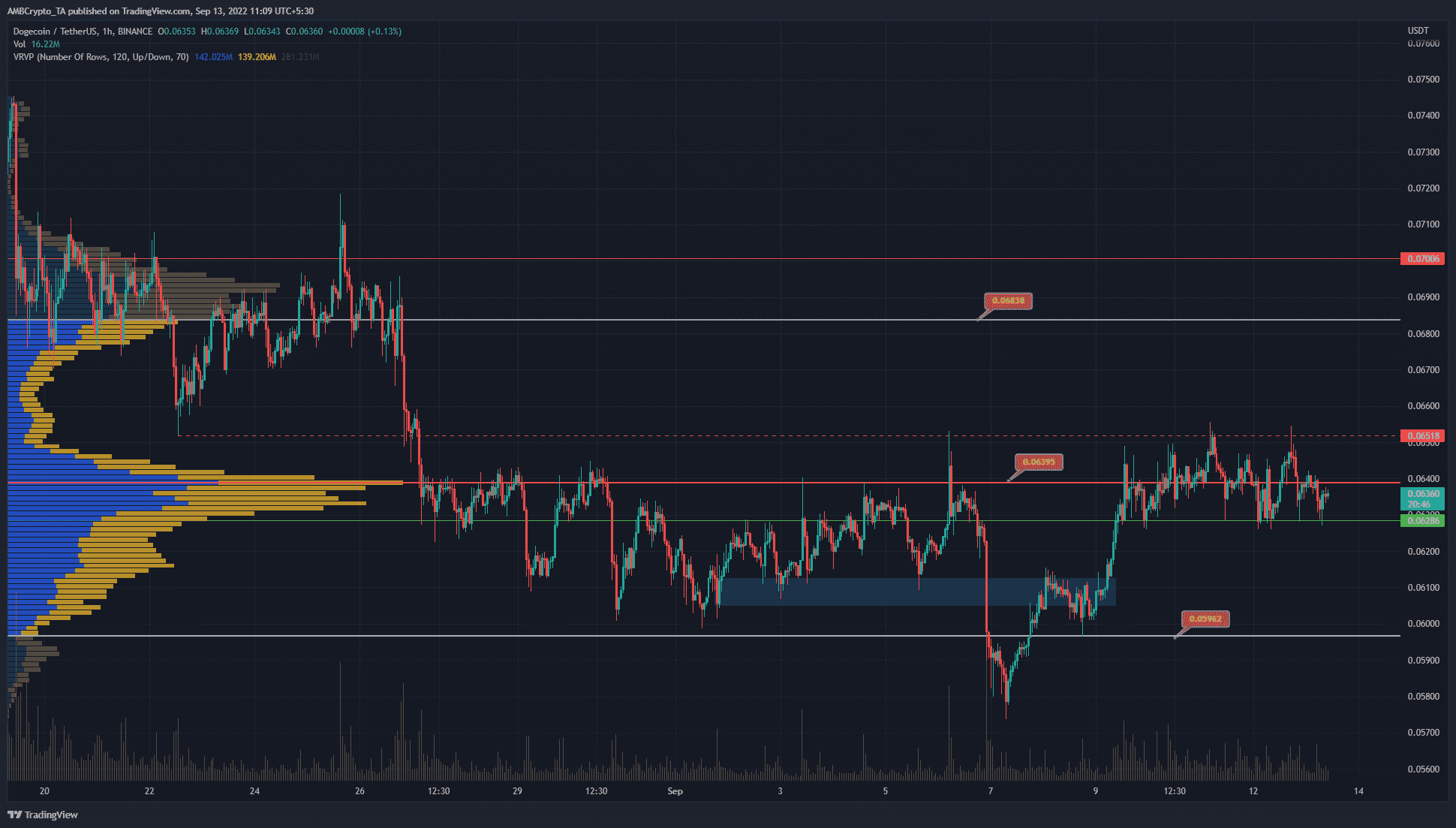Click the grey 281.231M VRVP total

[x=300, y=57]
